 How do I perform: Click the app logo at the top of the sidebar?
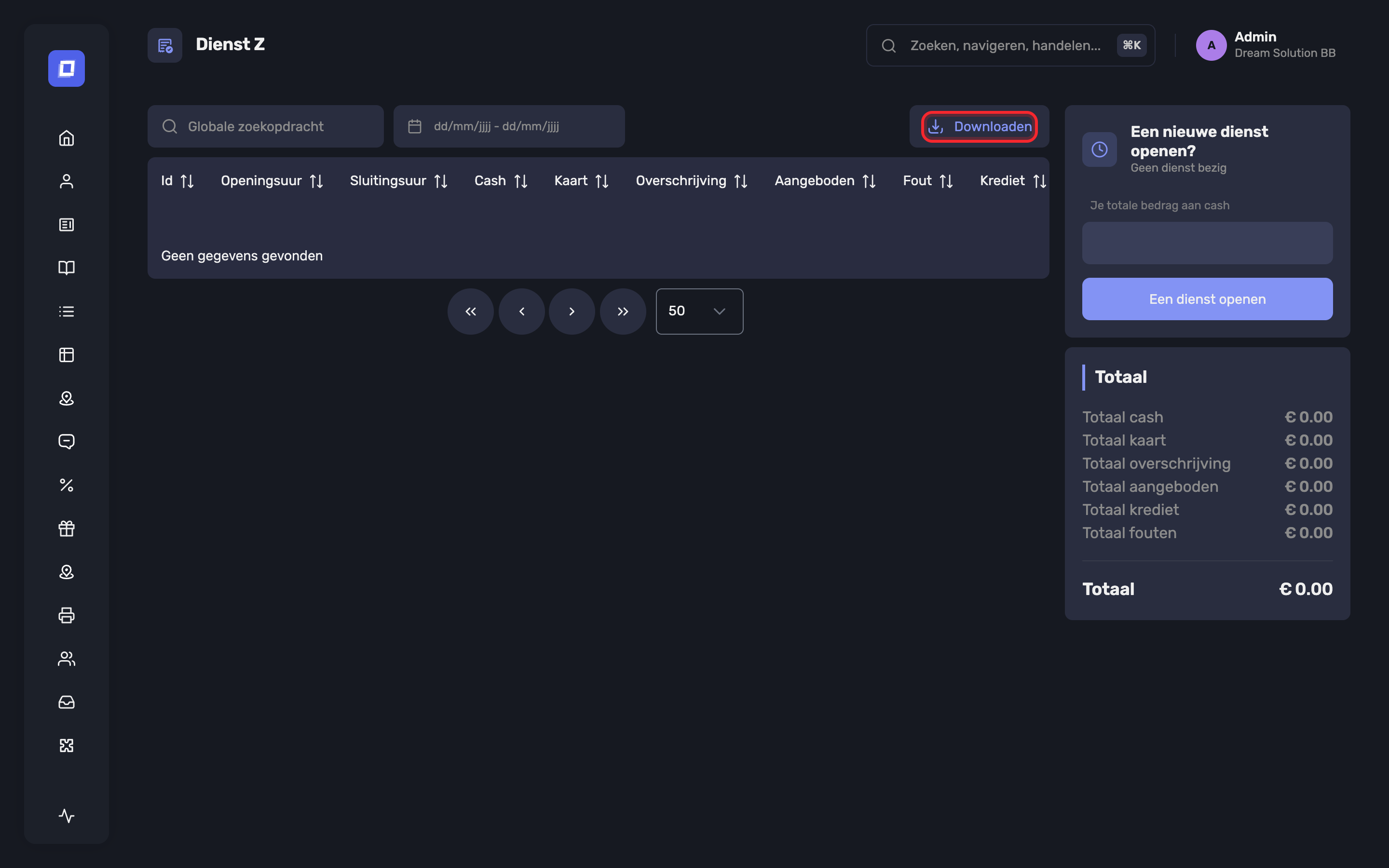[x=67, y=68]
